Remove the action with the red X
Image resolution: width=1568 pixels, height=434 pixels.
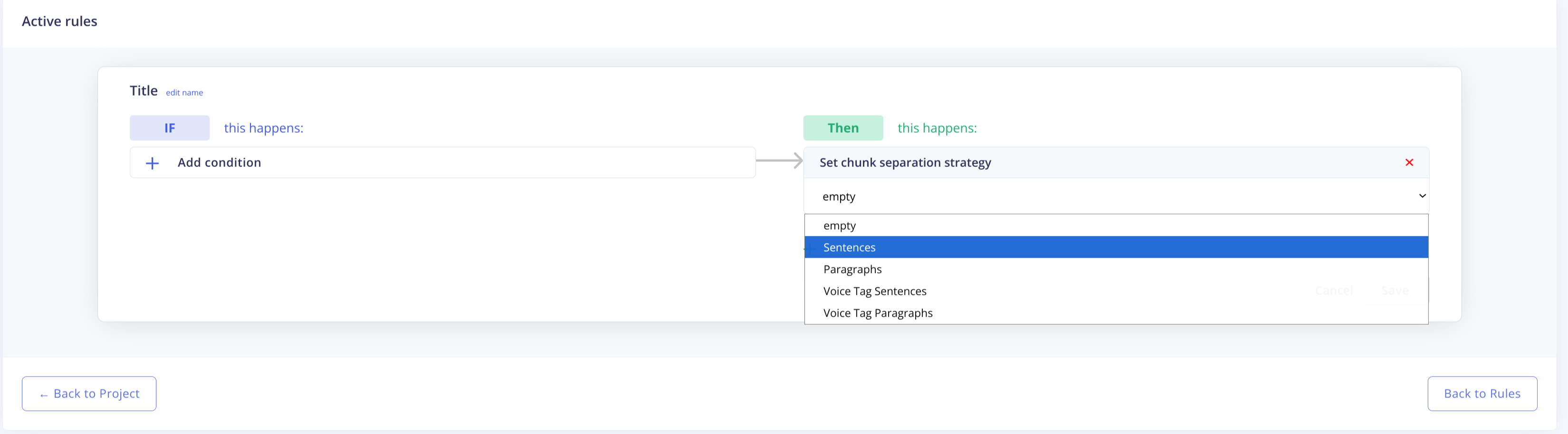tap(1409, 163)
